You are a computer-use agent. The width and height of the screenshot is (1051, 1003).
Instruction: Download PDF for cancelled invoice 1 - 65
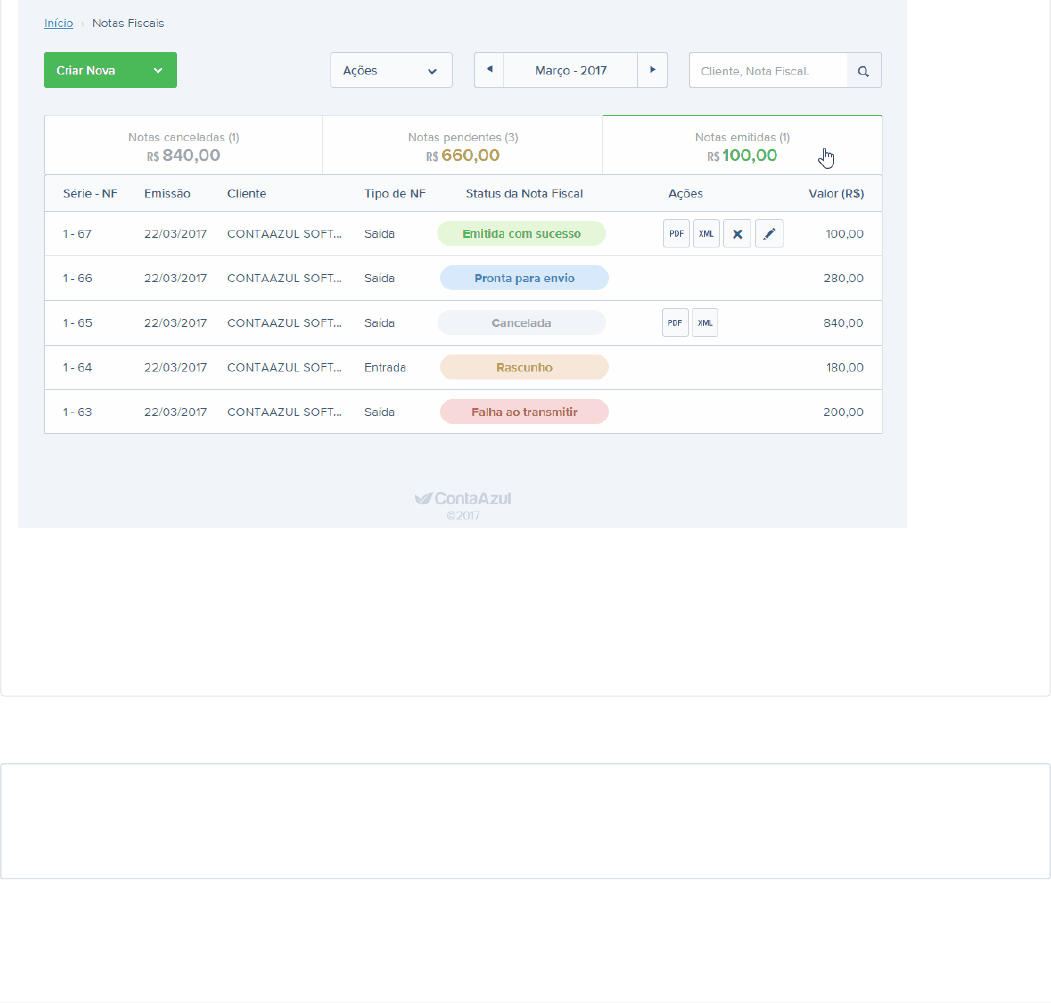(x=675, y=323)
